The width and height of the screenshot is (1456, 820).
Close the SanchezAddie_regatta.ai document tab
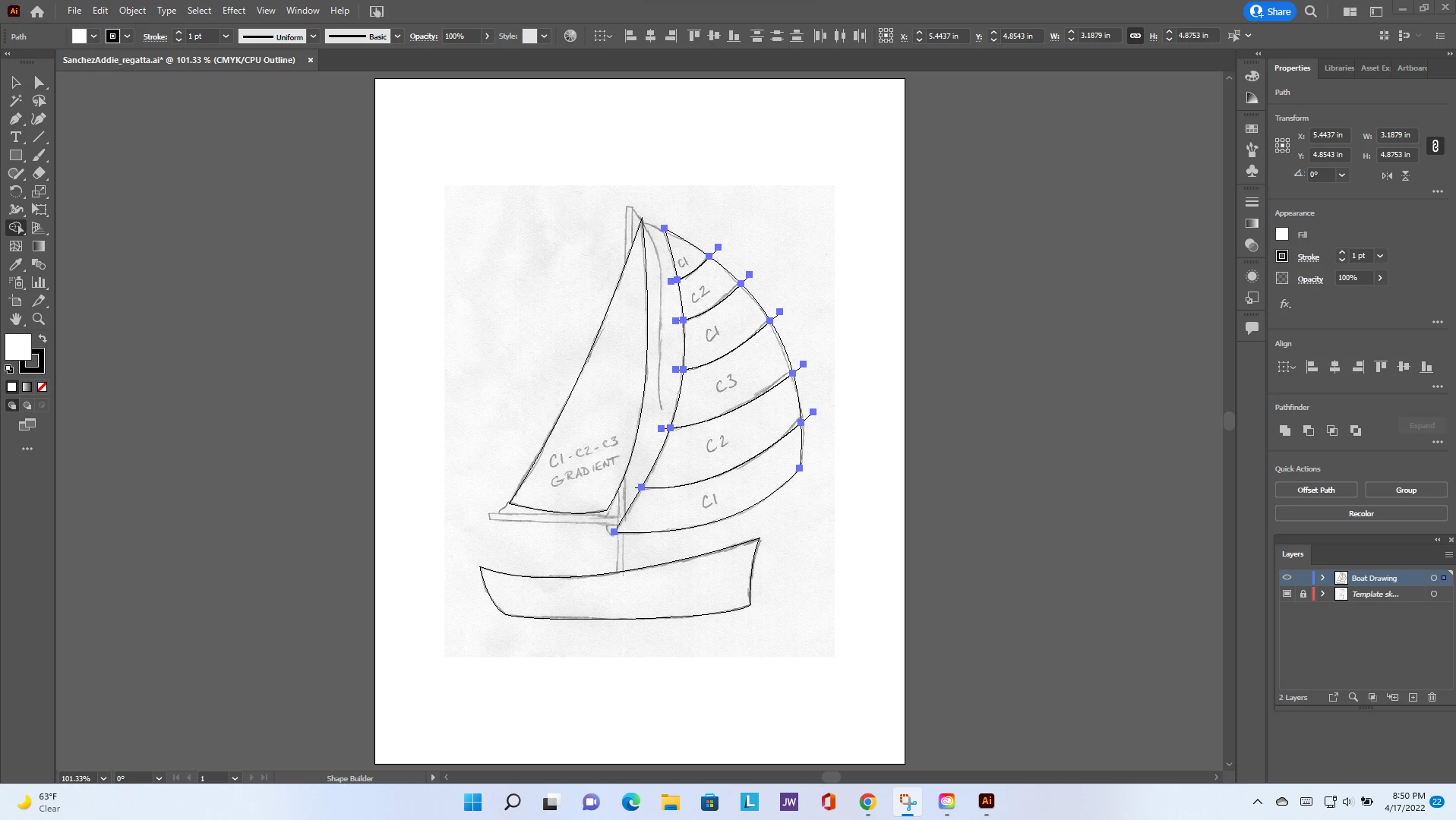click(311, 60)
